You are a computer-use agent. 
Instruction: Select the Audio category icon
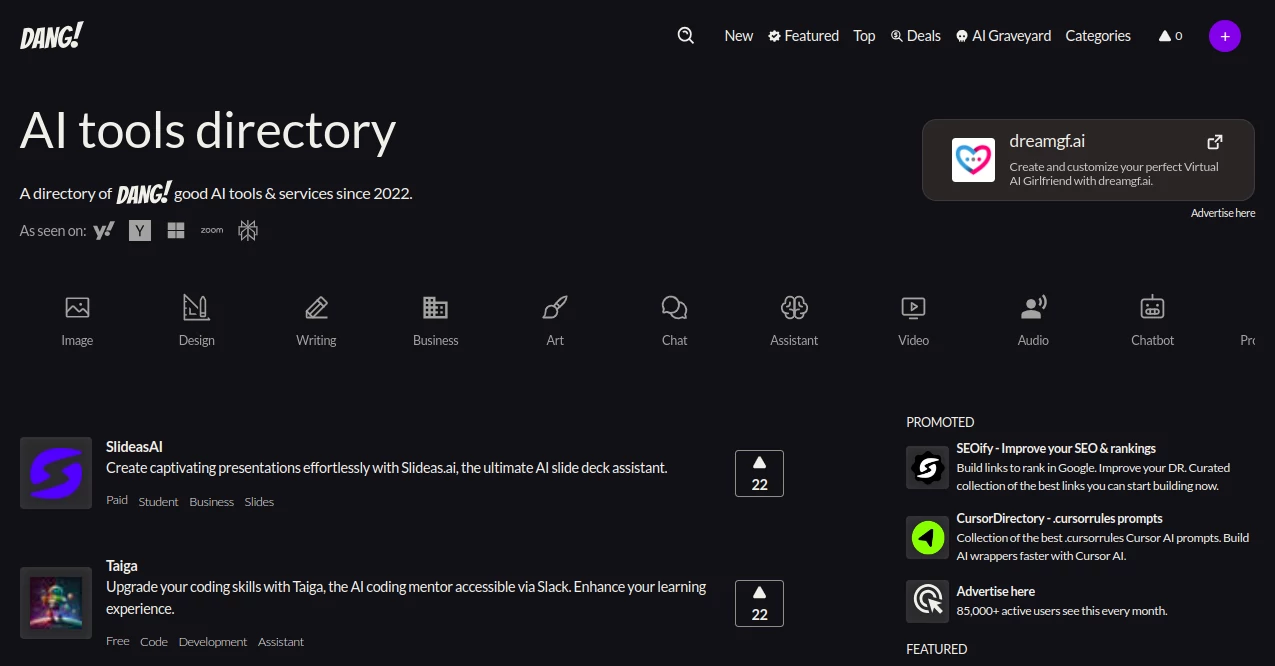click(1033, 308)
